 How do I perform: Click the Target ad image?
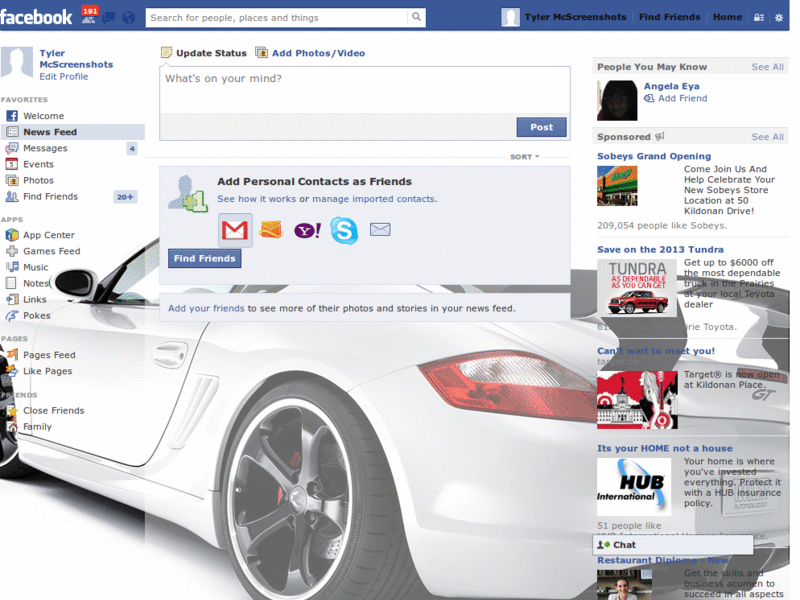[637, 400]
